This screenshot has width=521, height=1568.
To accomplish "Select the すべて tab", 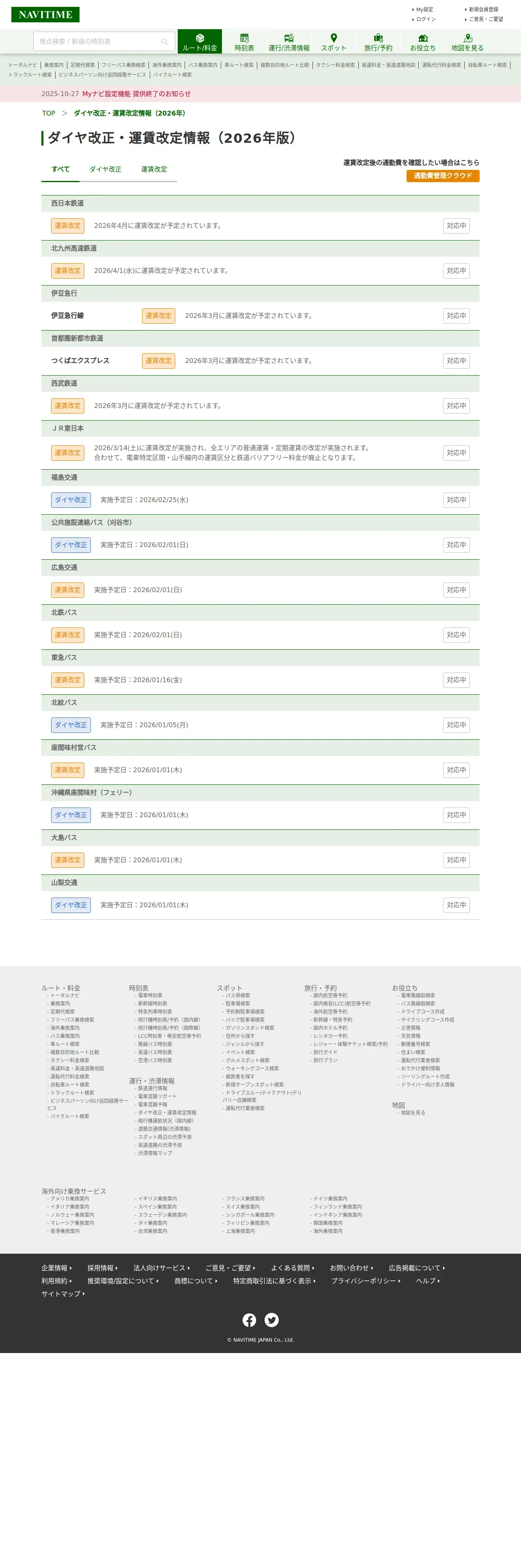I will click(60, 169).
